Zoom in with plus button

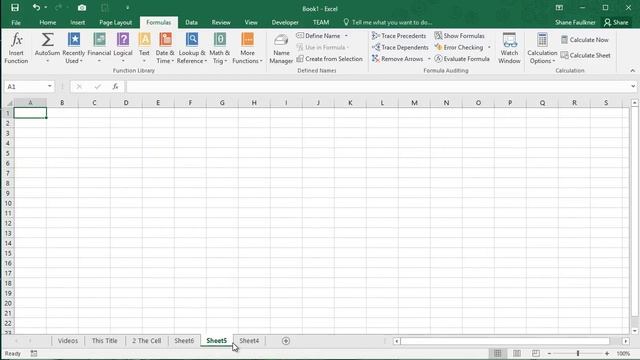[607, 353]
